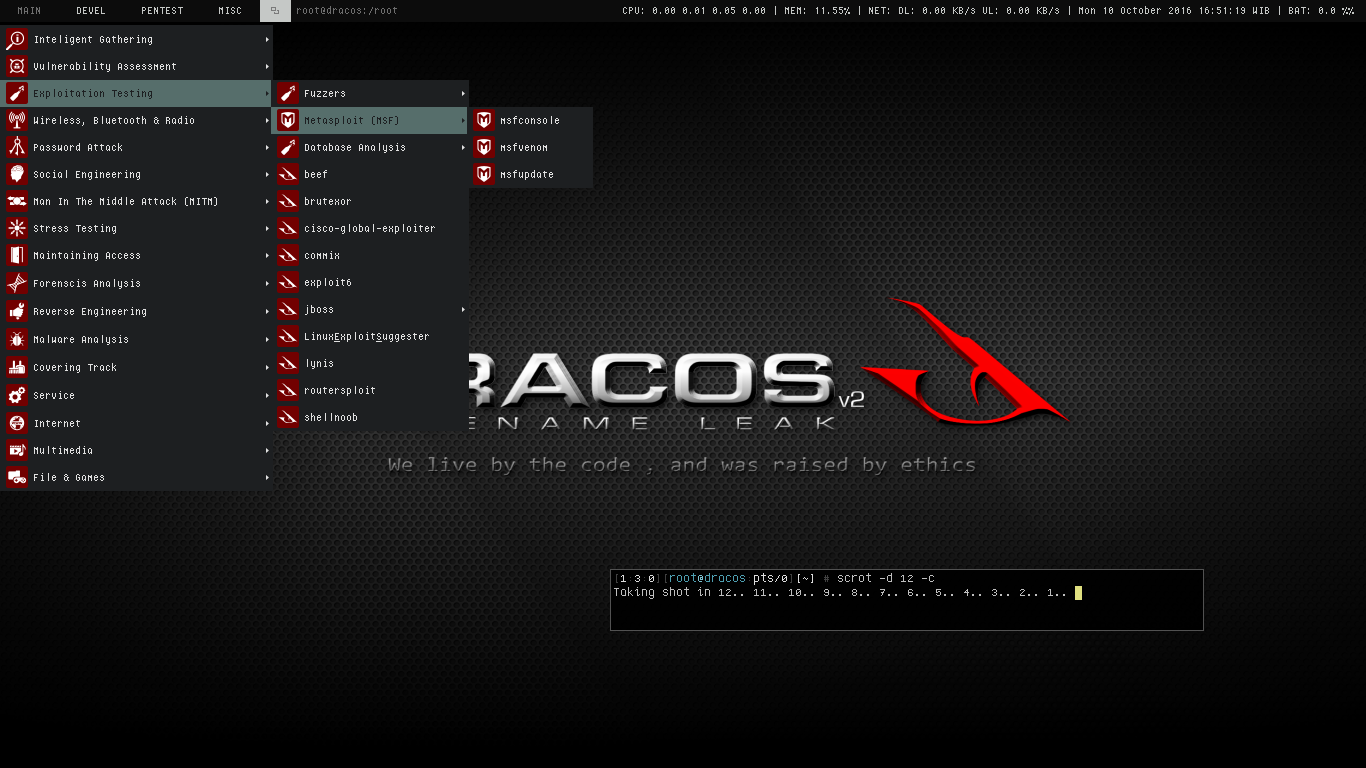Expand the Database Analysis submenu arrow
The height and width of the screenshot is (768, 1366).
pos(463,147)
